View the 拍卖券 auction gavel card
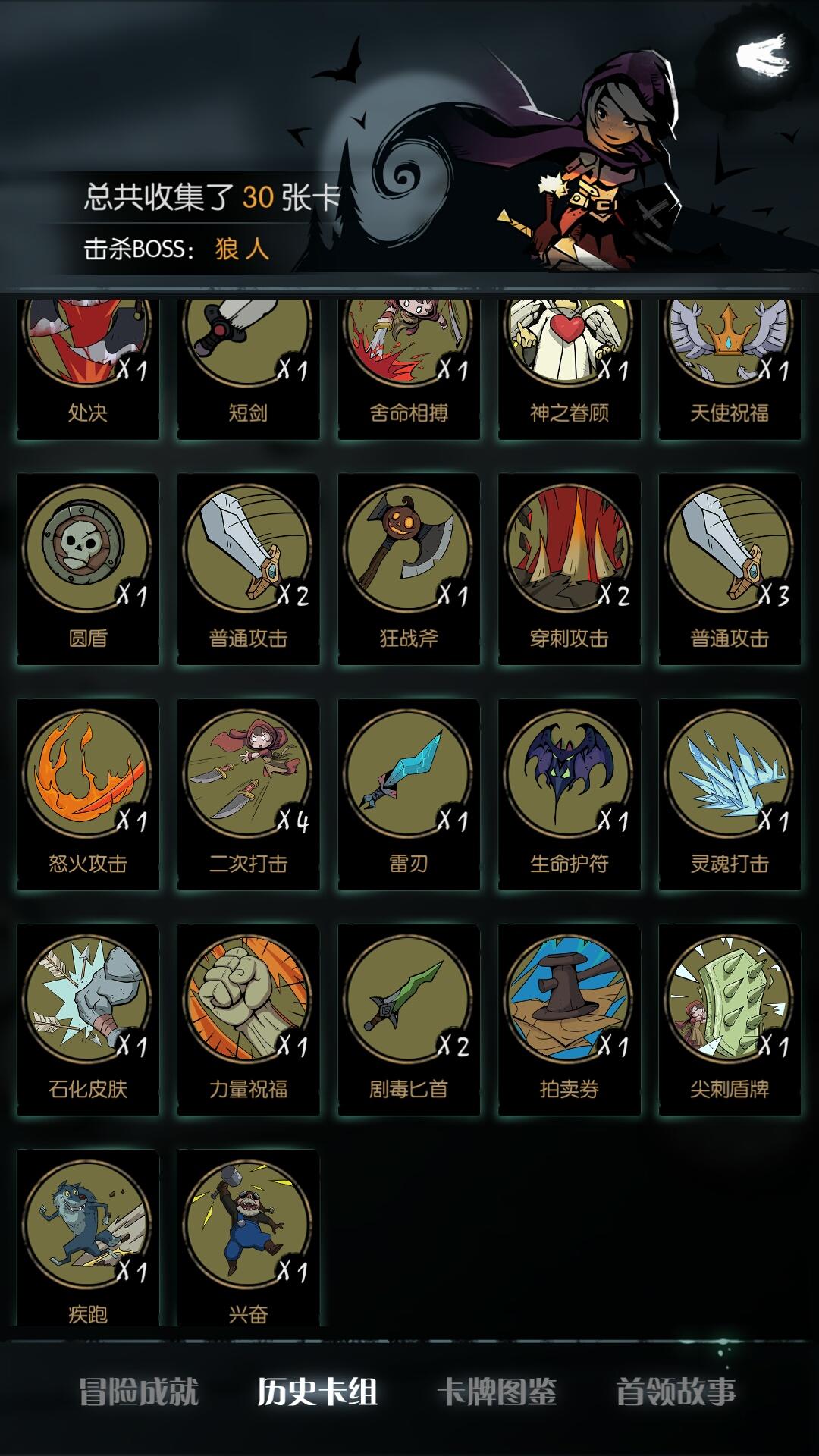Screen dimensions: 819x1456 (x=570, y=1019)
